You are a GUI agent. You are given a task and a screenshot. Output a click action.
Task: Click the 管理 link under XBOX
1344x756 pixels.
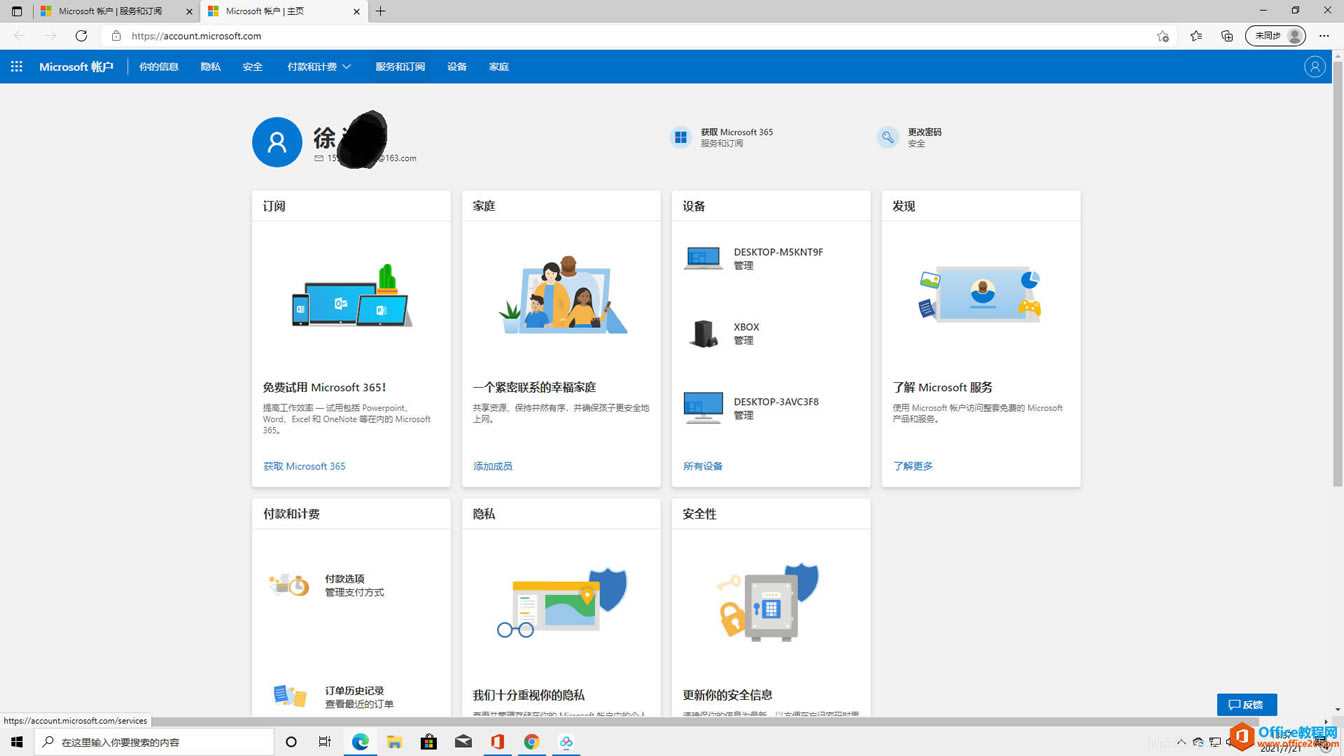(x=743, y=341)
